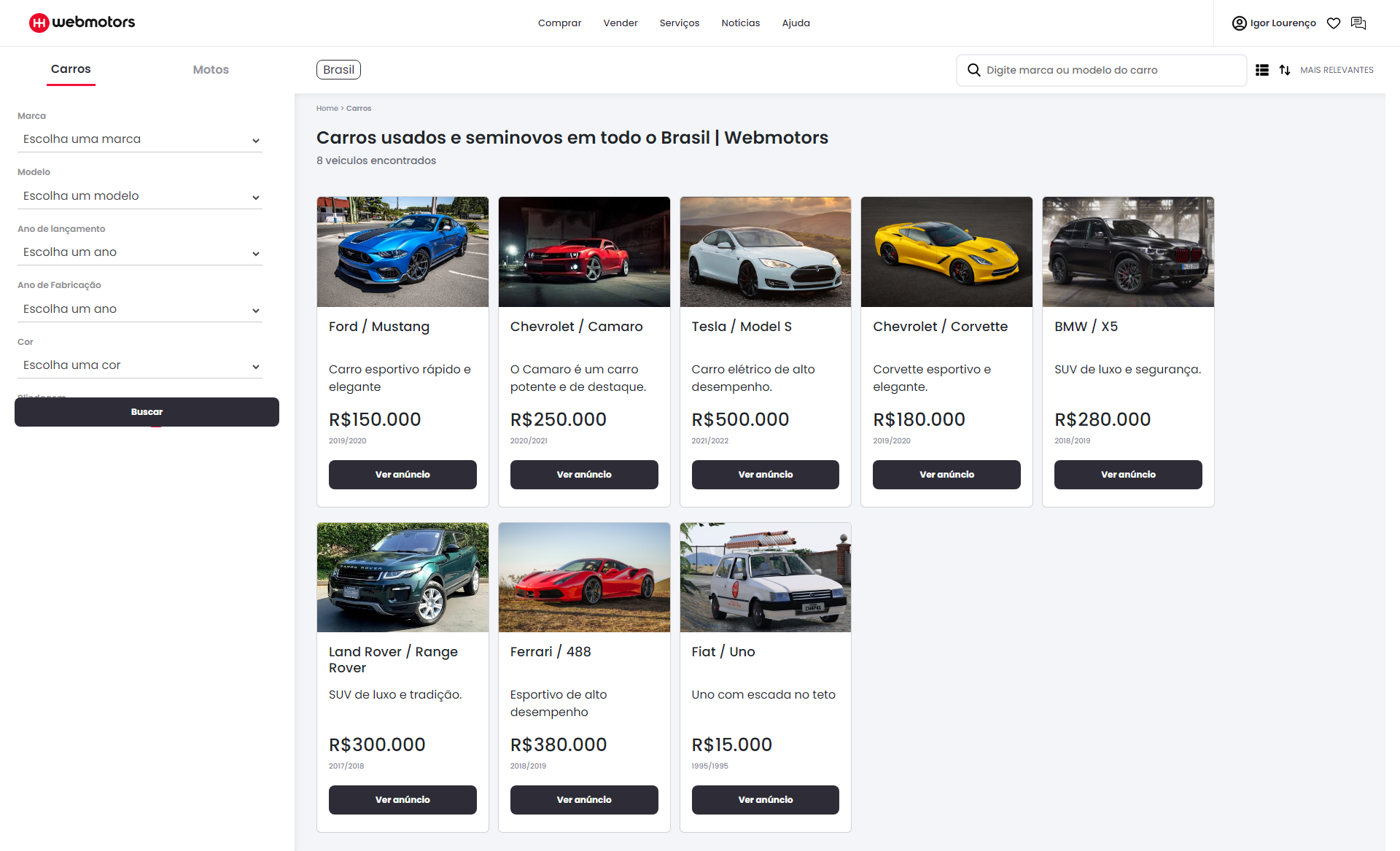
Task: Open the Mais Relevantes sort option
Action: click(1337, 70)
